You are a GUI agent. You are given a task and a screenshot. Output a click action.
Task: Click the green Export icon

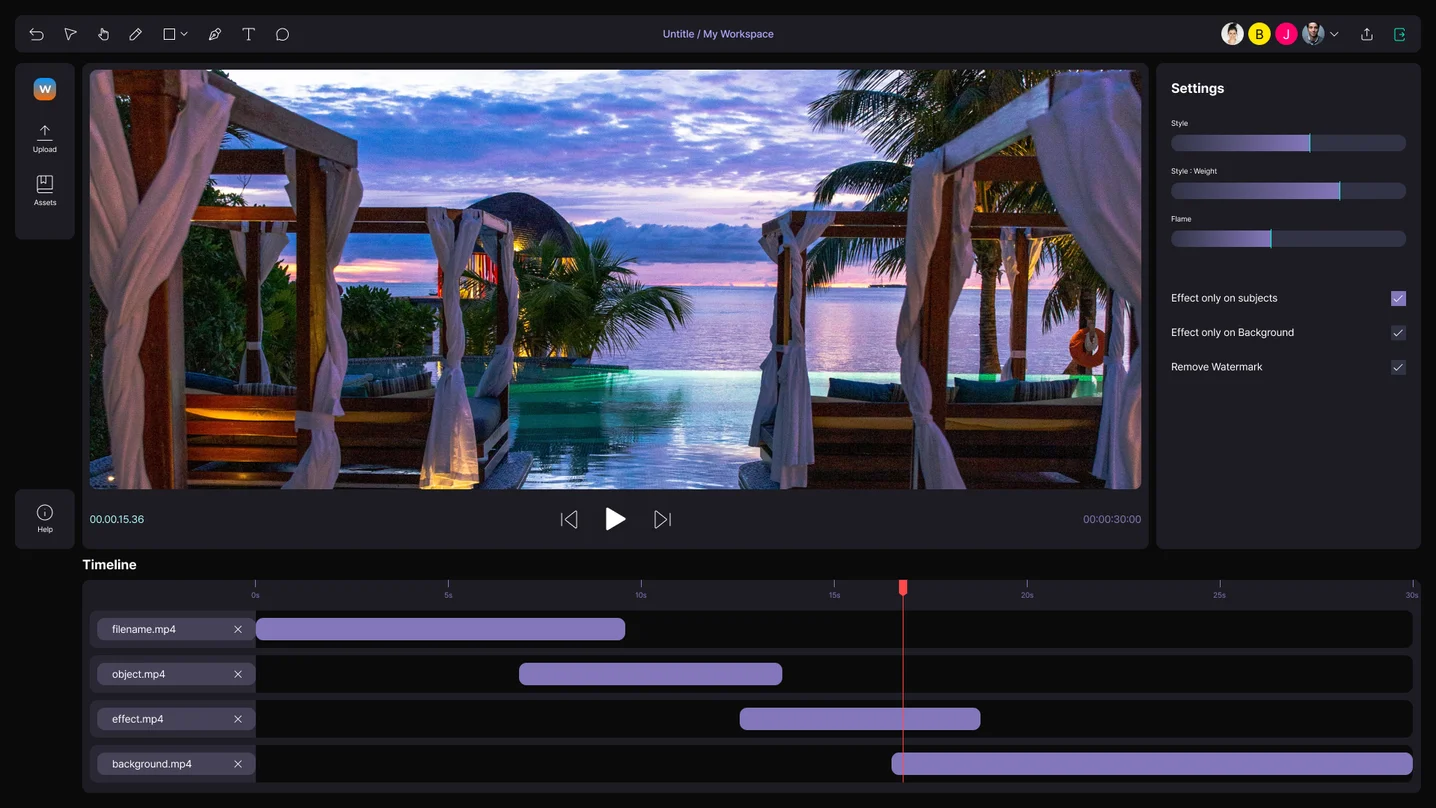coord(1400,33)
